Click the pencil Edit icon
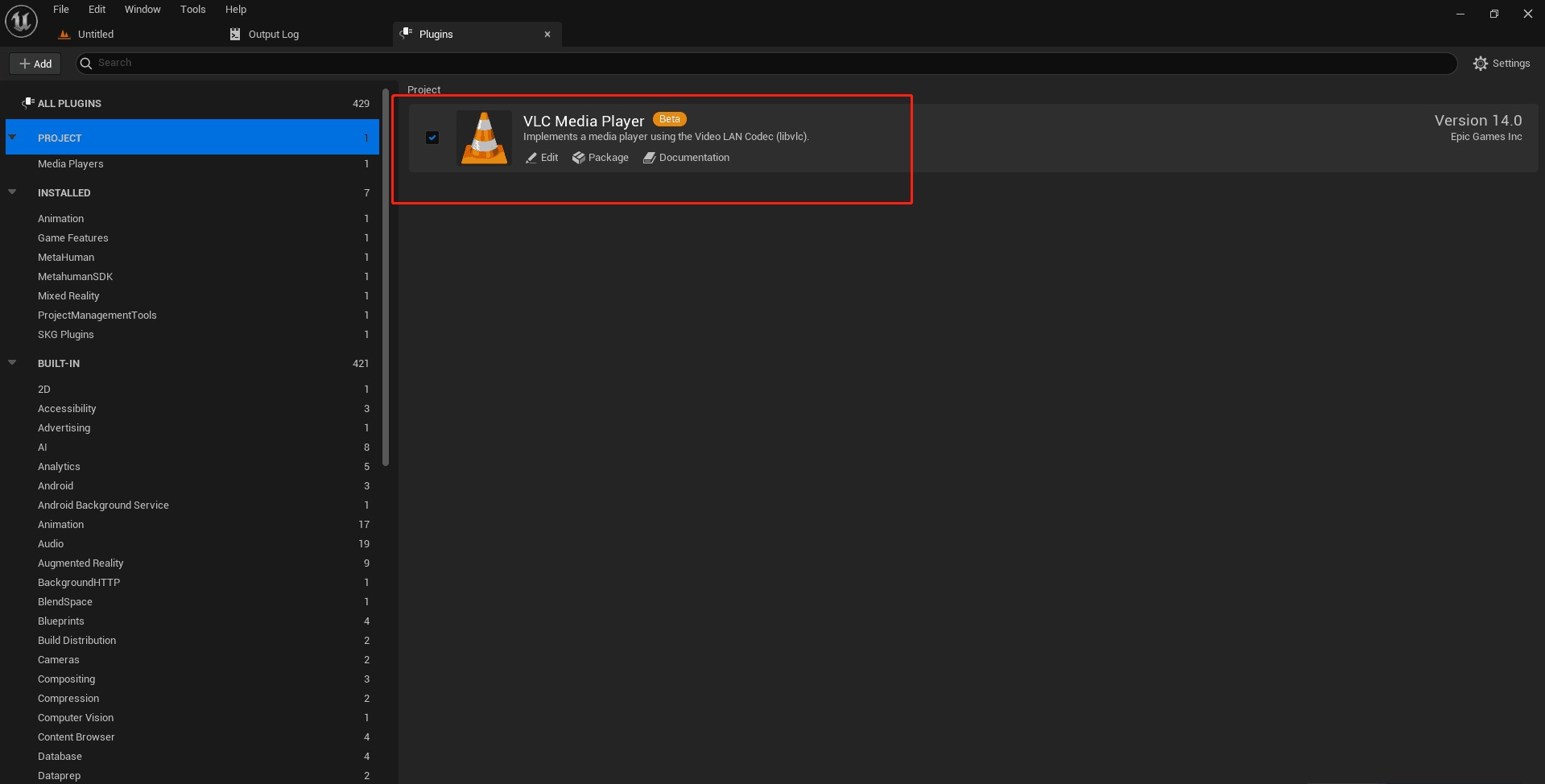Viewport: 1545px width, 784px height. (531, 158)
